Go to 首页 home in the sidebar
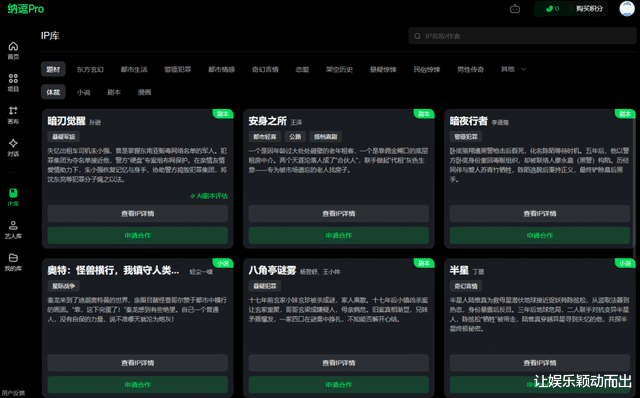 click(x=13, y=50)
